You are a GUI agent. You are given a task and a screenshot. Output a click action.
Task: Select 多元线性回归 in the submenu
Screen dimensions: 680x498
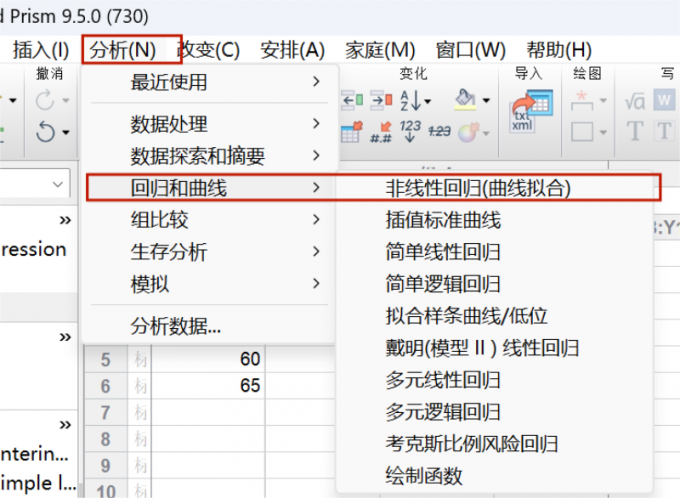click(x=496, y=380)
